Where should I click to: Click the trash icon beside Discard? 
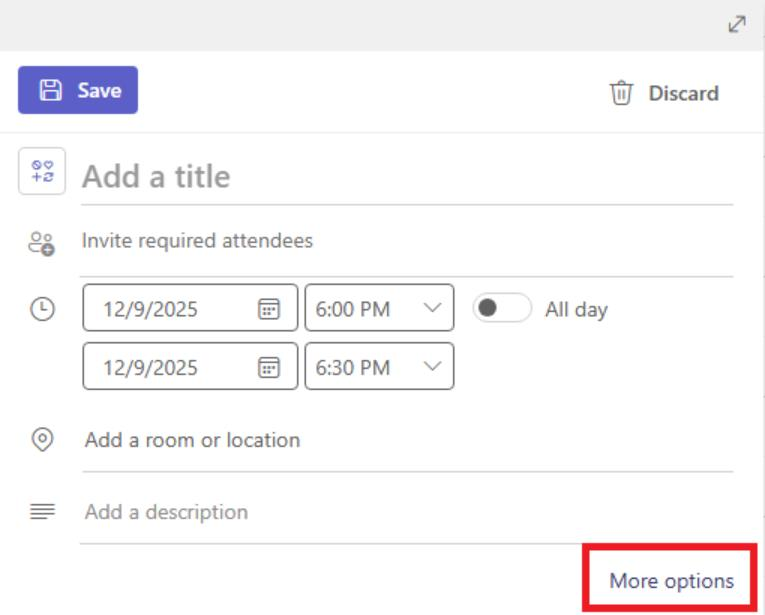pyautogui.click(x=622, y=93)
